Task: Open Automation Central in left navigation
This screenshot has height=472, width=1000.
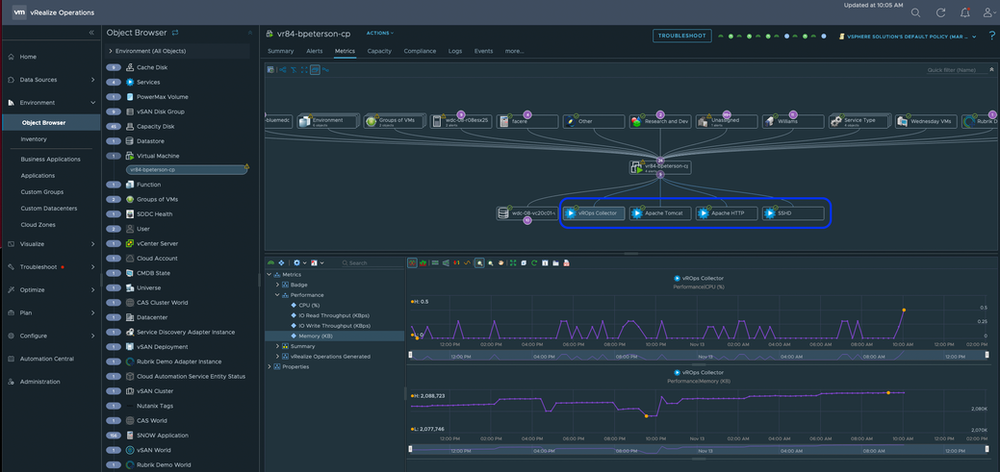Action: click(x=46, y=358)
